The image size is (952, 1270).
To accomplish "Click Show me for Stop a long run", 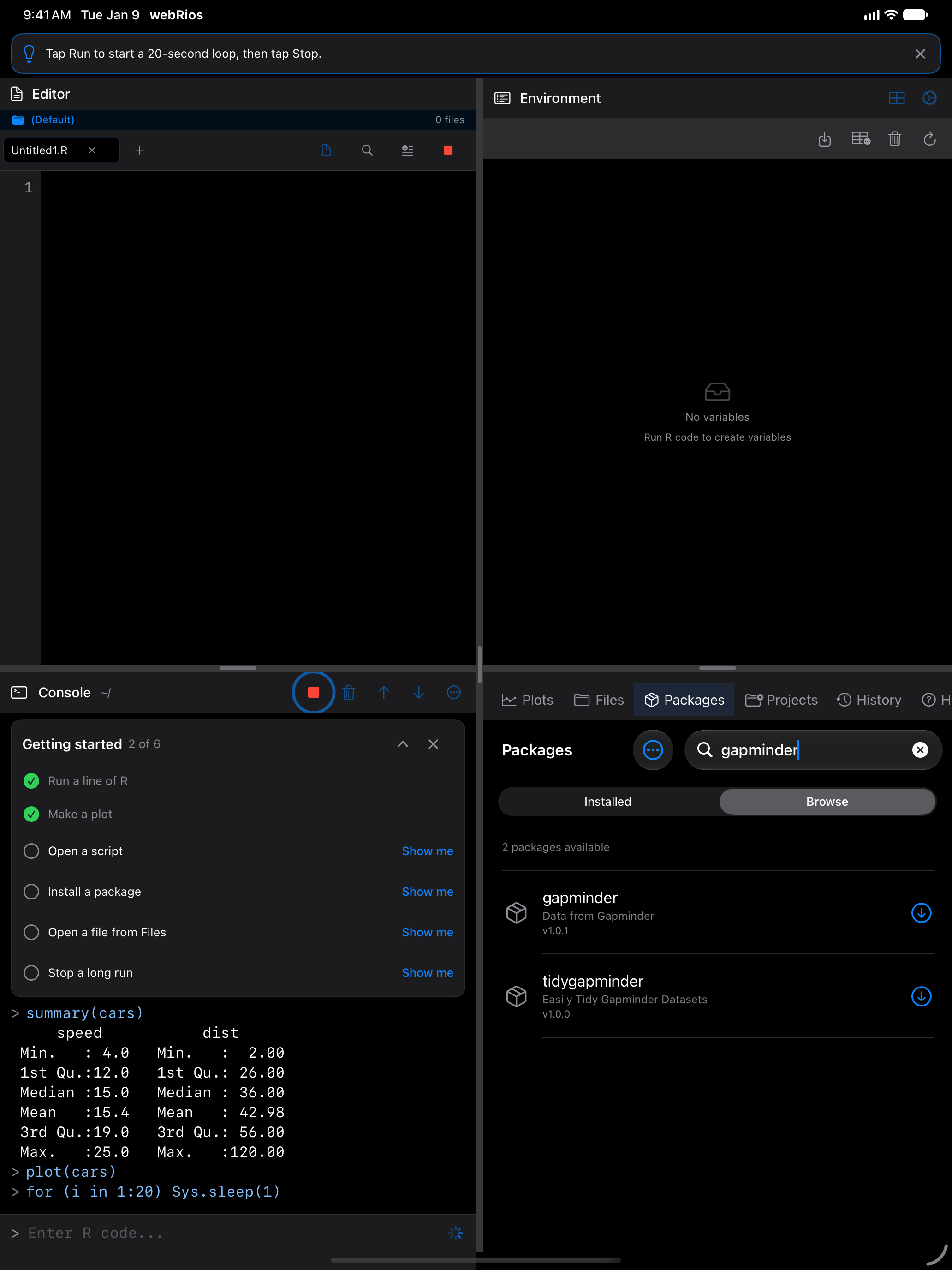I will [x=428, y=973].
